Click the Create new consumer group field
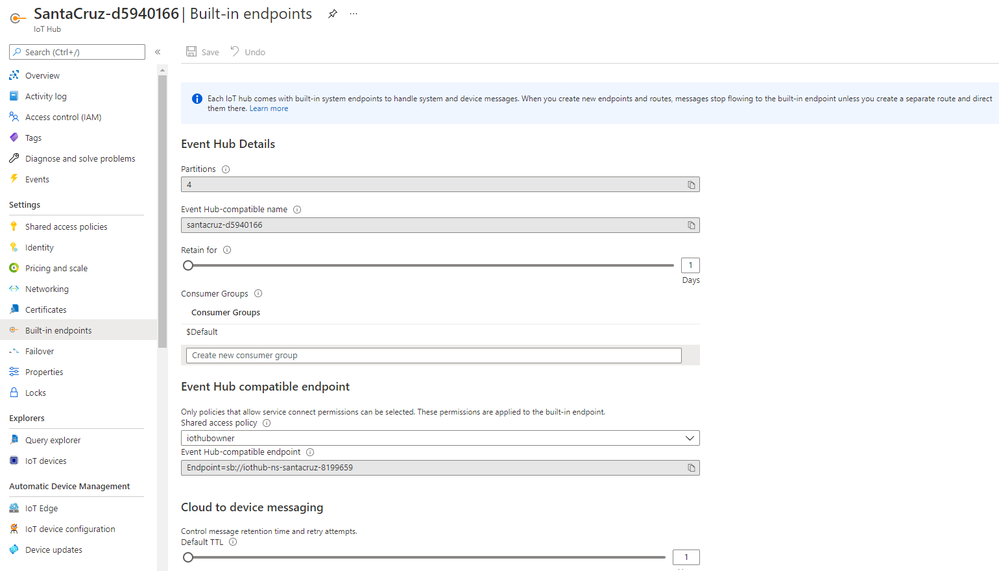Screen dimensions: 999x571 point(433,355)
